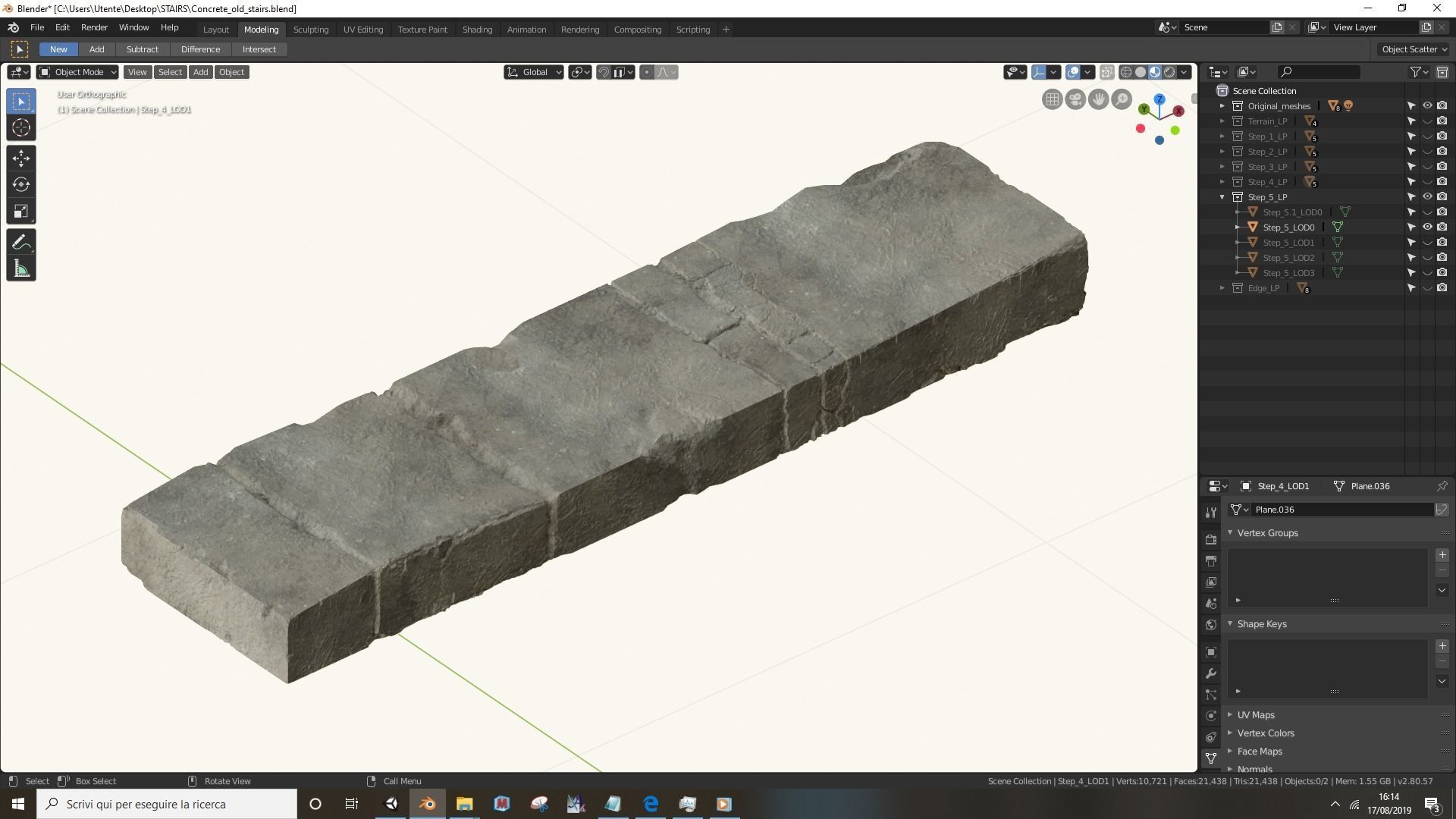Select the Select Box tool
The height and width of the screenshot is (819, 1456).
(x=21, y=101)
